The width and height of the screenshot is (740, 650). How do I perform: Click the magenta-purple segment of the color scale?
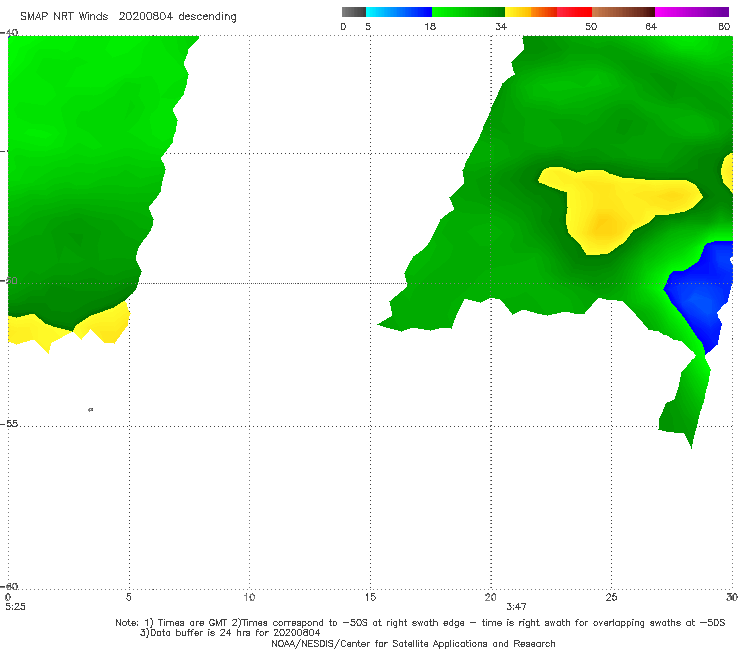[692, 12]
